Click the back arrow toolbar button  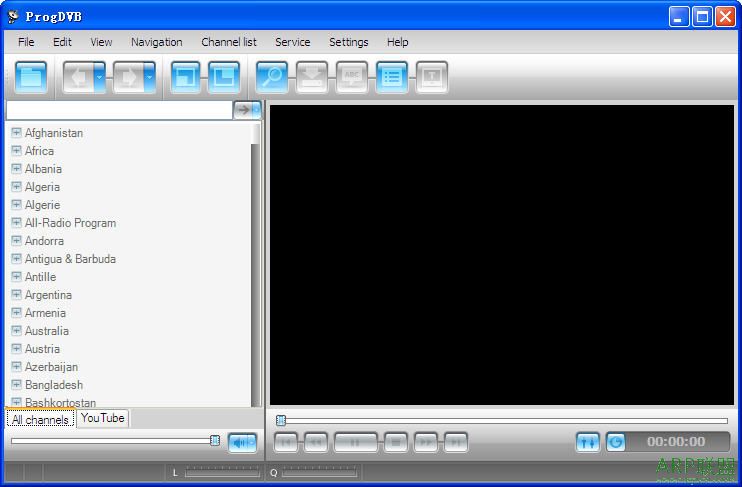coord(78,77)
